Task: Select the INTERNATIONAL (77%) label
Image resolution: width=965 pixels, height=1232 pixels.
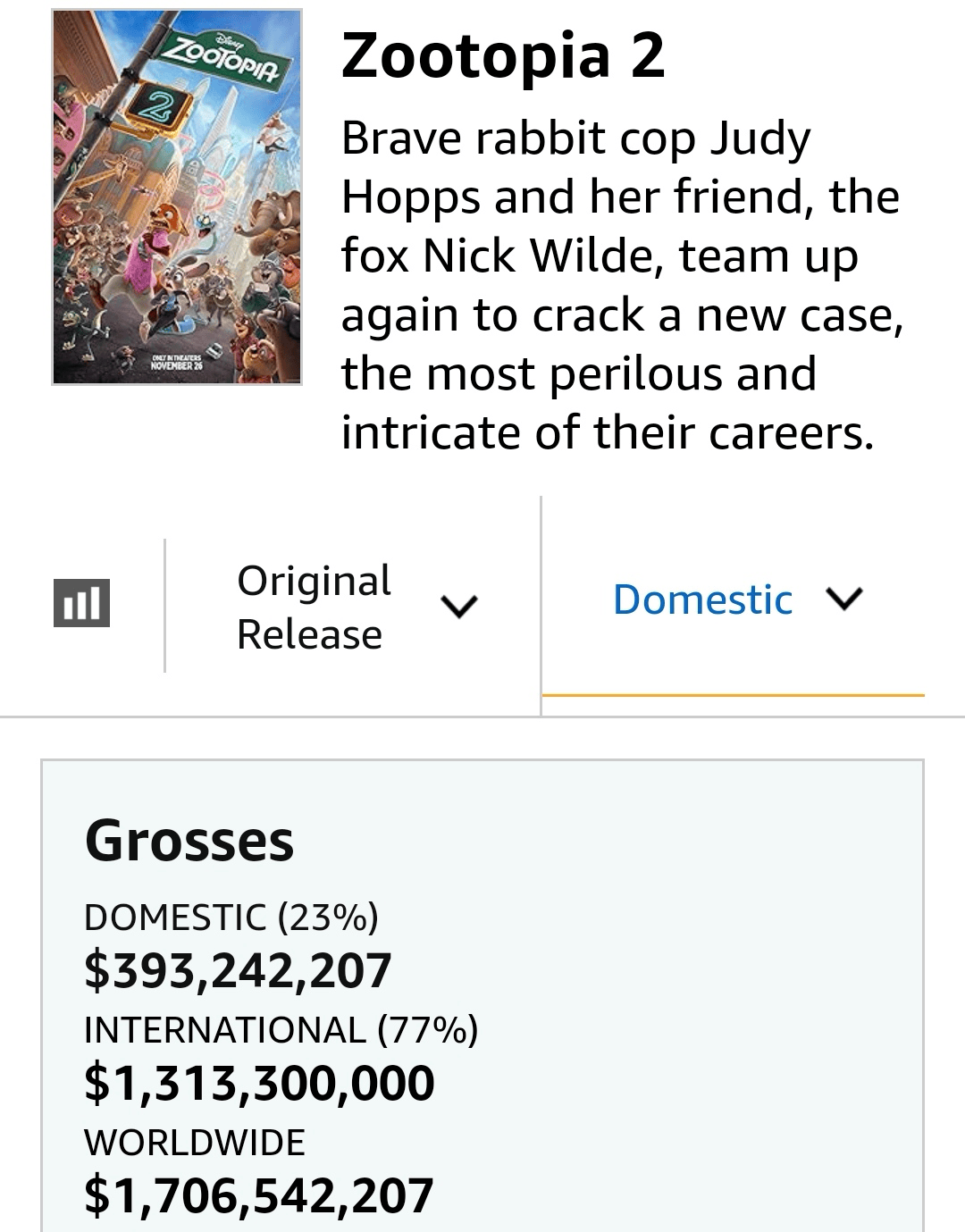Action: [281, 1030]
